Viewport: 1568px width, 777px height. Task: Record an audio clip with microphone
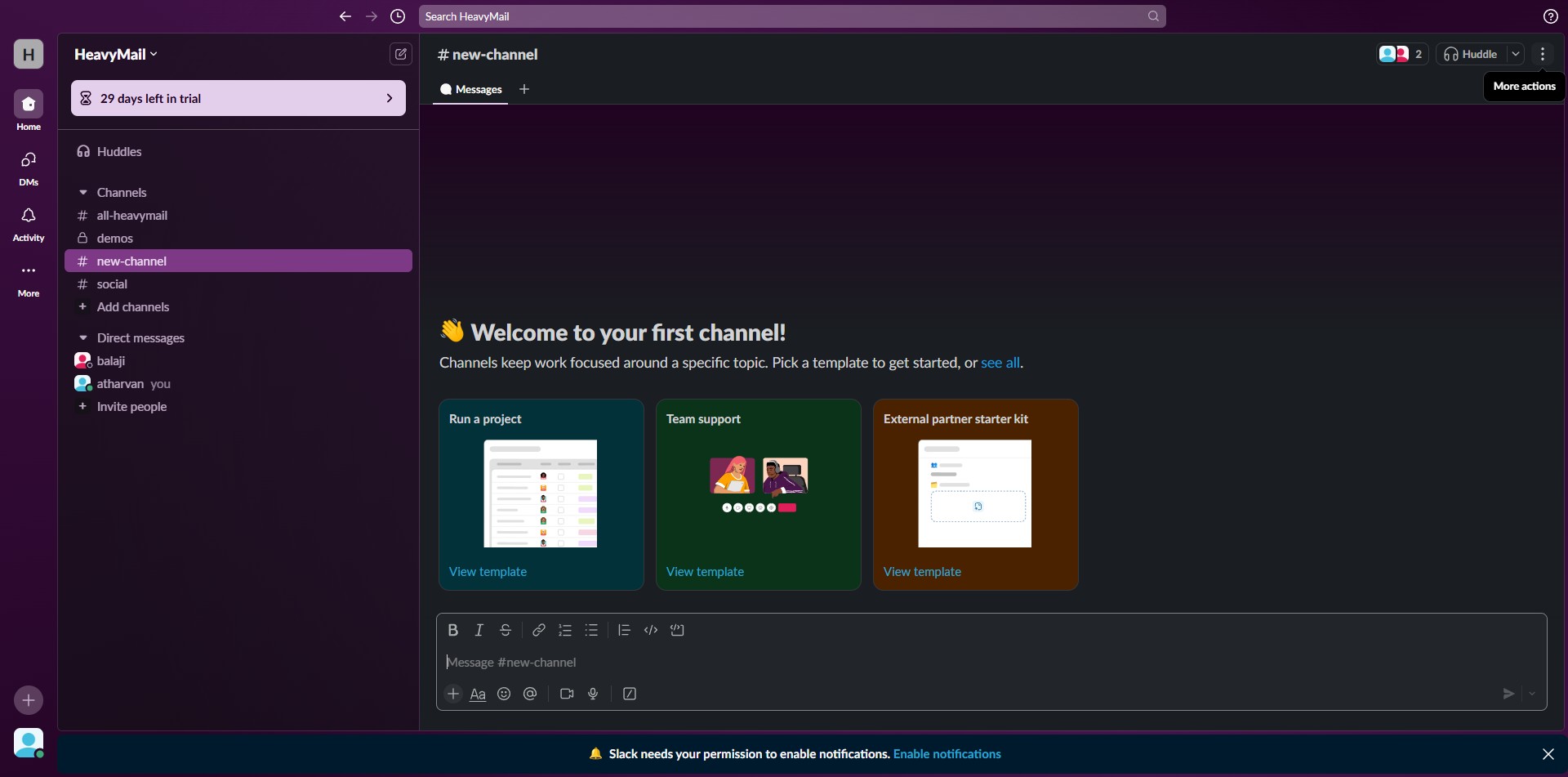[x=593, y=694]
